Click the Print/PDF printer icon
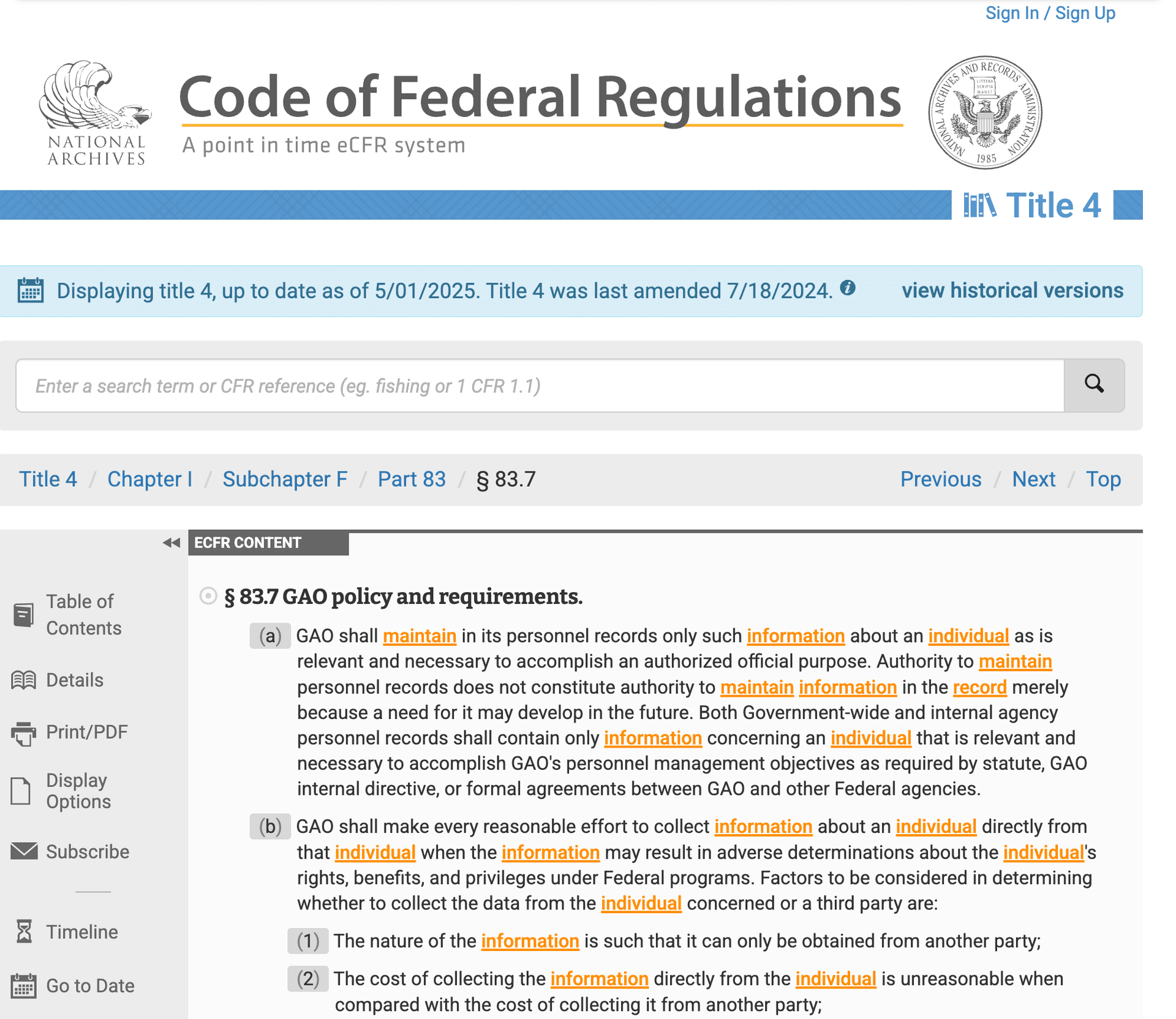1176x1019 pixels. [23, 732]
